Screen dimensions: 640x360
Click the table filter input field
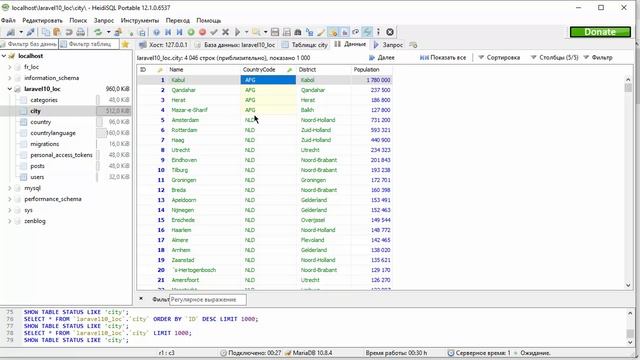(89, 44)
